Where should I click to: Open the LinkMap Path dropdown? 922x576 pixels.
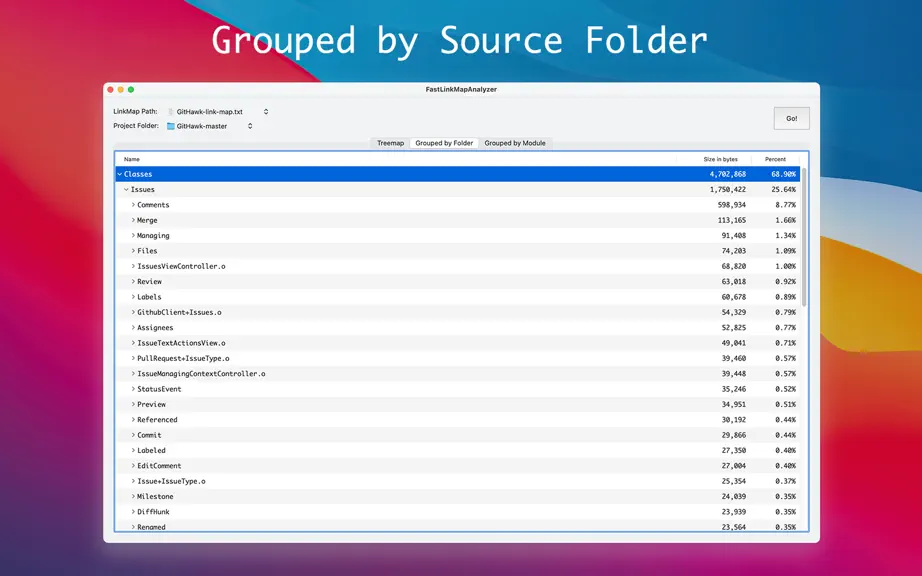[218, 112]
